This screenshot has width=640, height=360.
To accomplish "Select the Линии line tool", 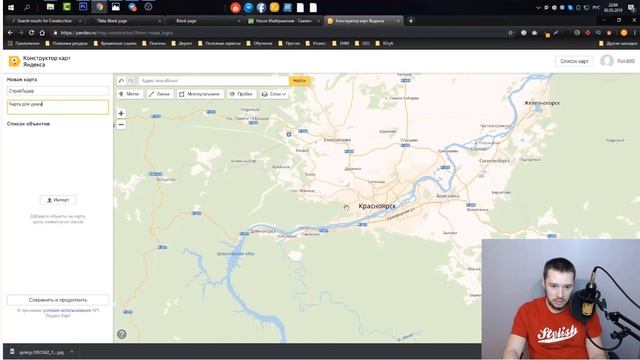I will click(159, 94).
